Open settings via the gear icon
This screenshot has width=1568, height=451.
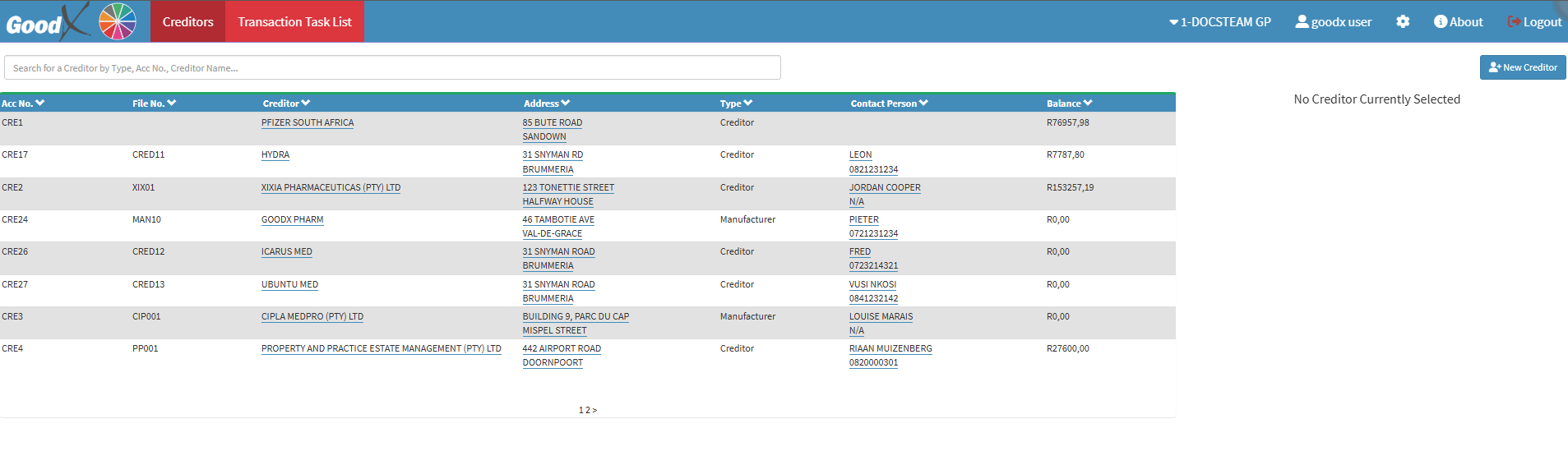click(x=1403, y=22)
